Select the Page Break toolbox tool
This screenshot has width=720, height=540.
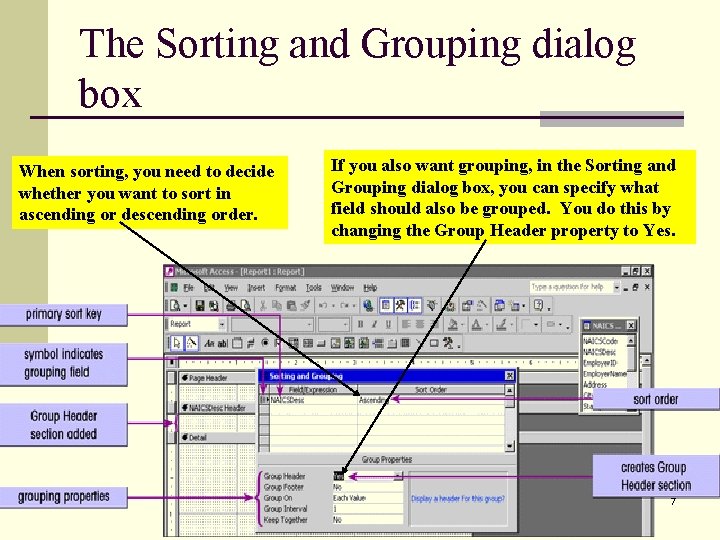[x=377, y=343]
